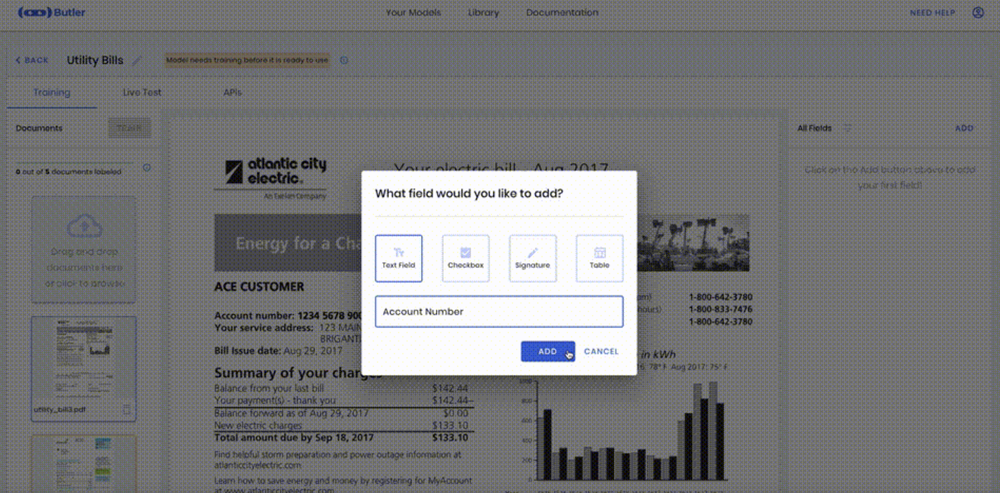Open the All Fields filter icon
Screen dimensions: 1000x493
pos(848,128)
